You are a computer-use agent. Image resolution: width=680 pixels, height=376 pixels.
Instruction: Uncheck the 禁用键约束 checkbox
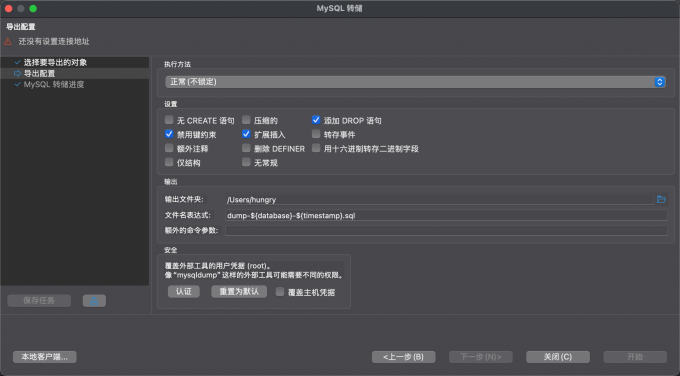click(169, 134)
